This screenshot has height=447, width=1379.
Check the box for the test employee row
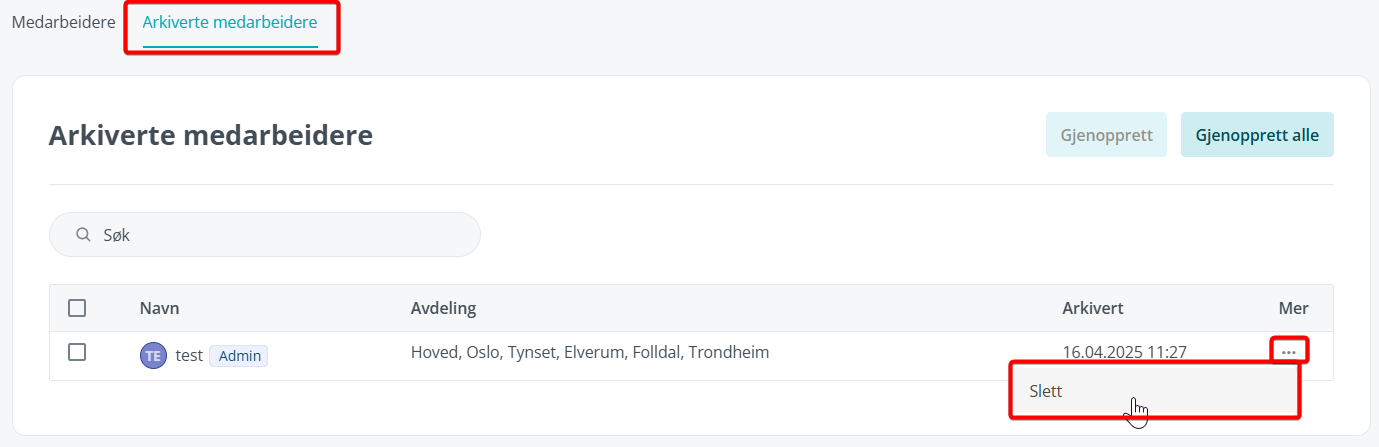coord(77,352)
